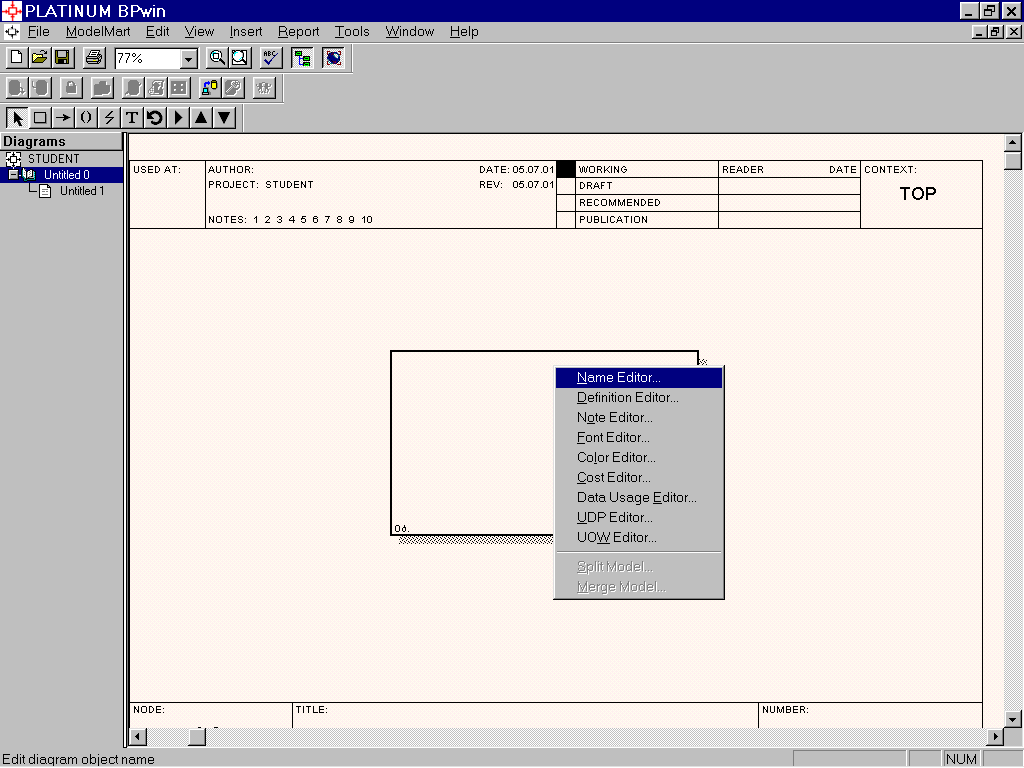The image size is (1024, 768).
Task: Open a file with the folder icon
Action: [x=39, y=58]
